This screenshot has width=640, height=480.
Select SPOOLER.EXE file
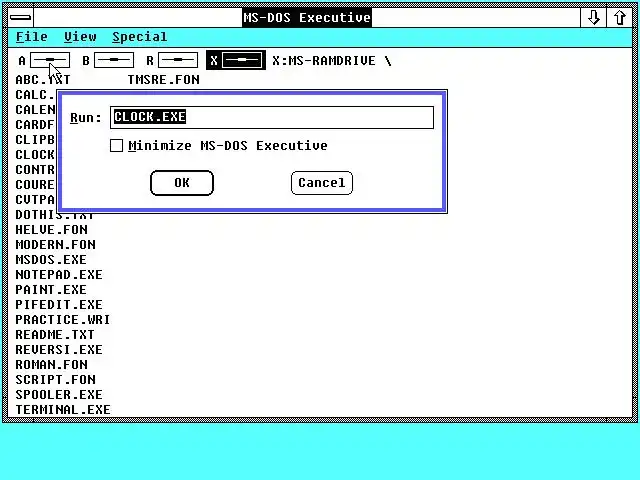(59, 395)
